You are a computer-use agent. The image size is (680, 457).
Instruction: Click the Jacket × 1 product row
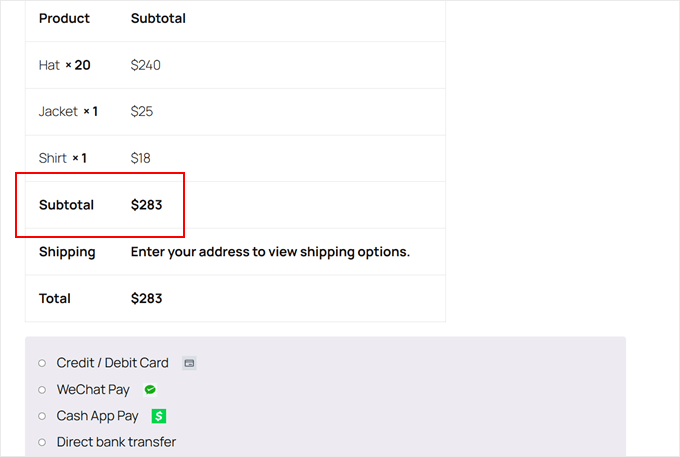68,111
